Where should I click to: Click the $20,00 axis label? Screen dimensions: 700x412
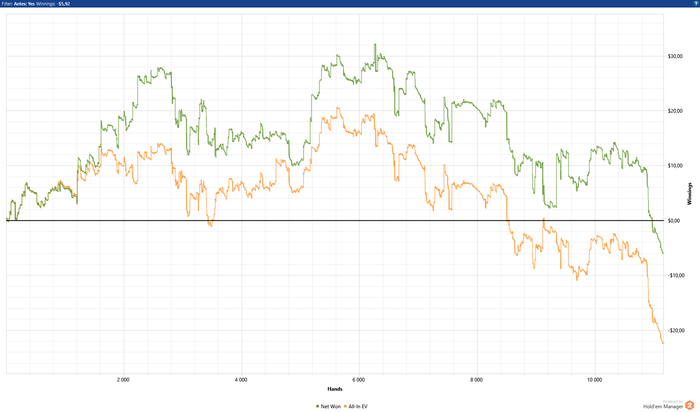point(675,111)
